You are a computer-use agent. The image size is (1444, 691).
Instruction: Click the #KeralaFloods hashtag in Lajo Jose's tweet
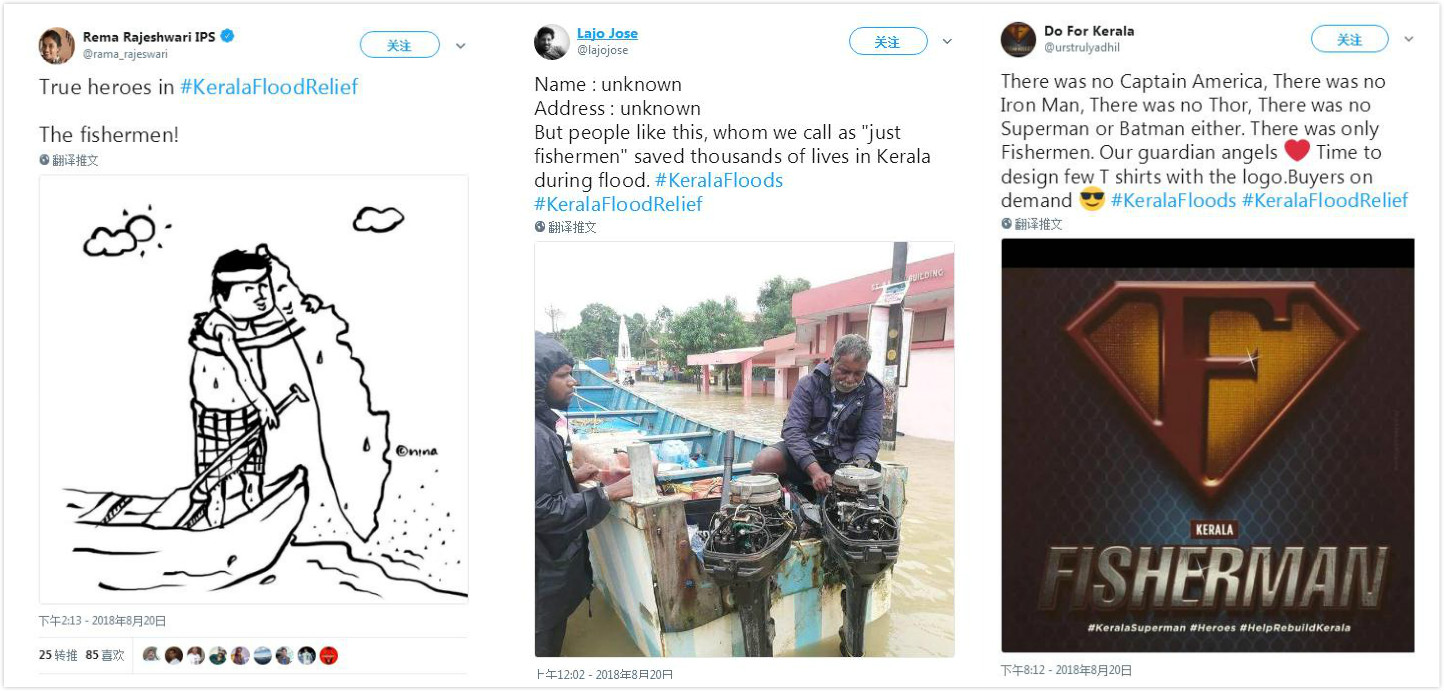click(x=719, y=180)
